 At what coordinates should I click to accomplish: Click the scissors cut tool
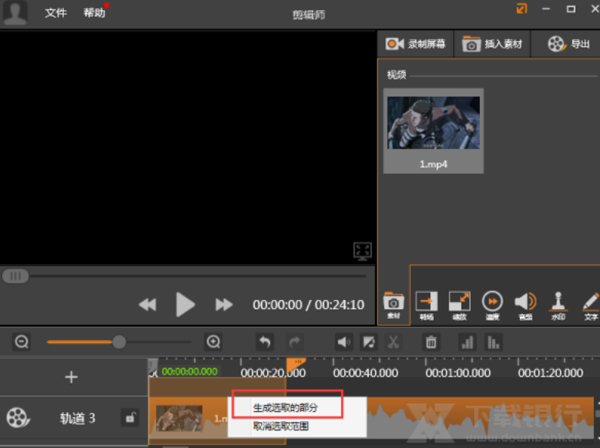393,342
